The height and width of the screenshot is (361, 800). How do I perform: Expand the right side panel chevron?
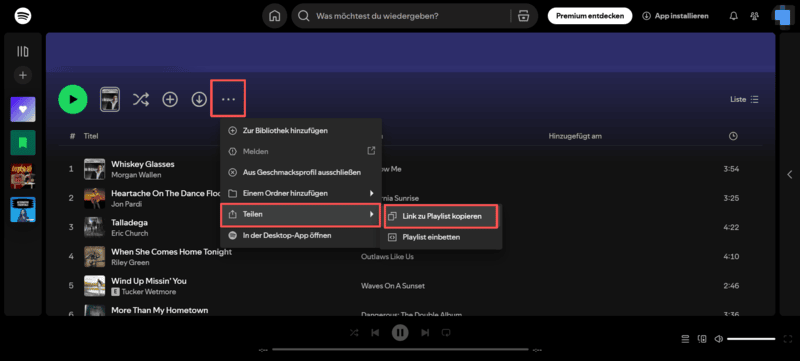click(x=789, y=174)
